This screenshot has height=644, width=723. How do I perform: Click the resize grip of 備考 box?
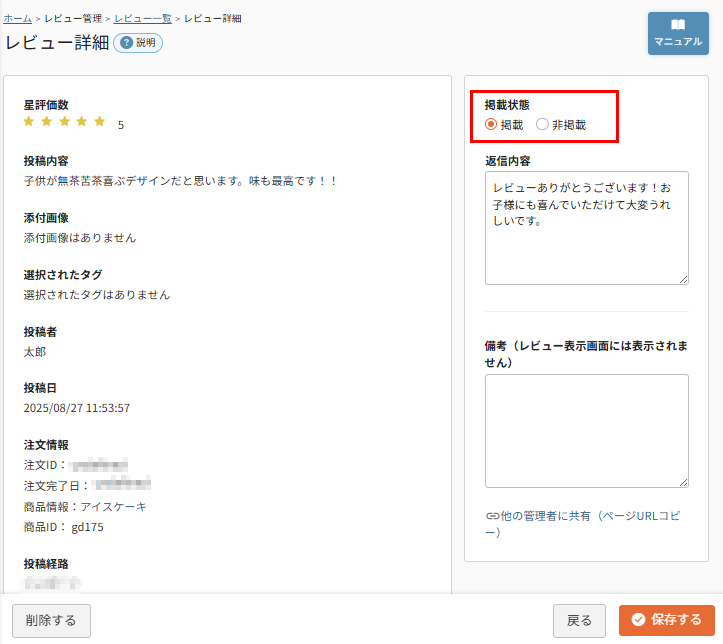683,482
